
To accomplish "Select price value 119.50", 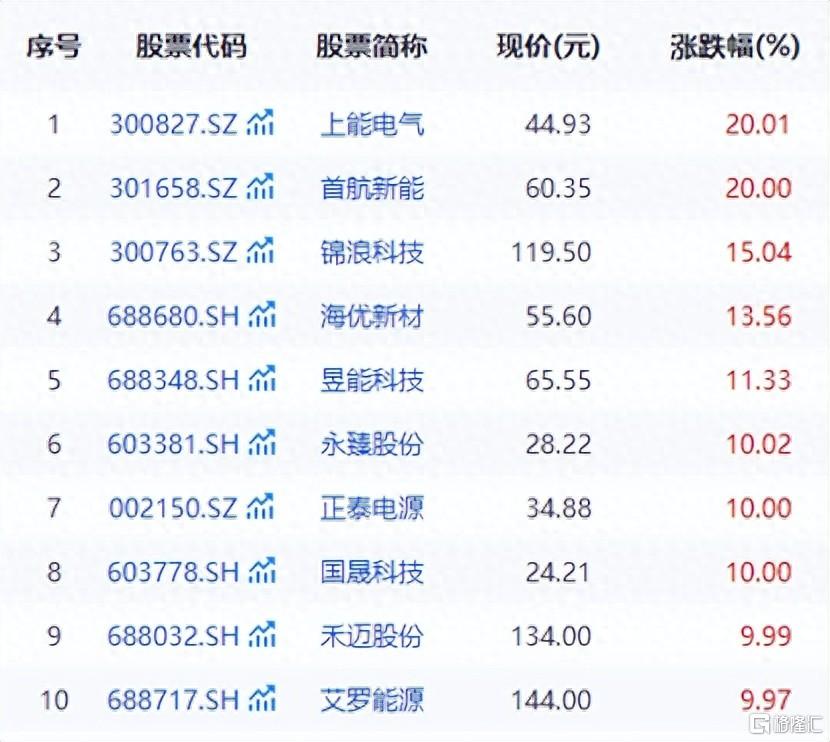I will (x=551, y=252).
